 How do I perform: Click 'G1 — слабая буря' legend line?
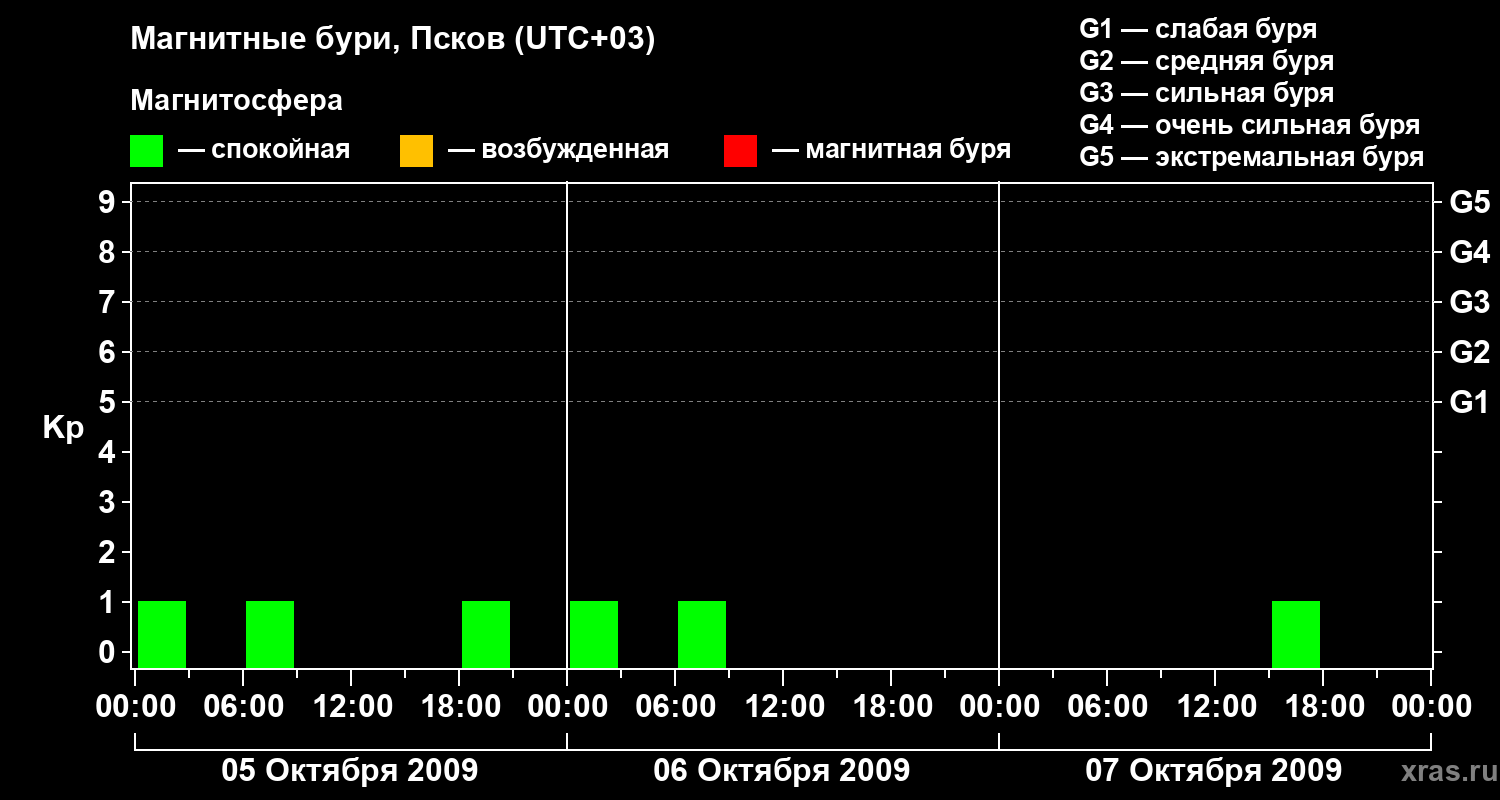point(1198,29)
